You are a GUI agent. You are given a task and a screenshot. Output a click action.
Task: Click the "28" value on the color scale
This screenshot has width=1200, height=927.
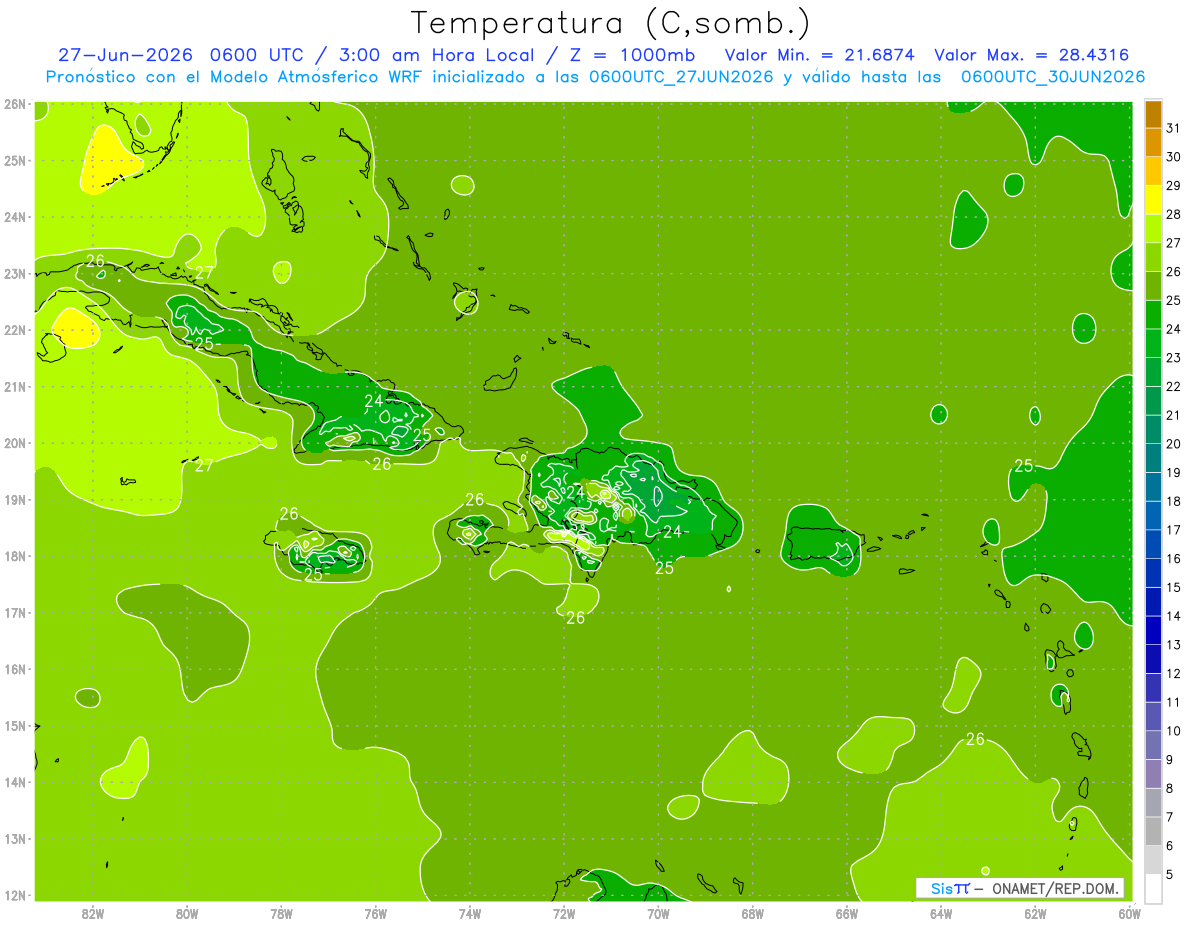[1173, 214]
